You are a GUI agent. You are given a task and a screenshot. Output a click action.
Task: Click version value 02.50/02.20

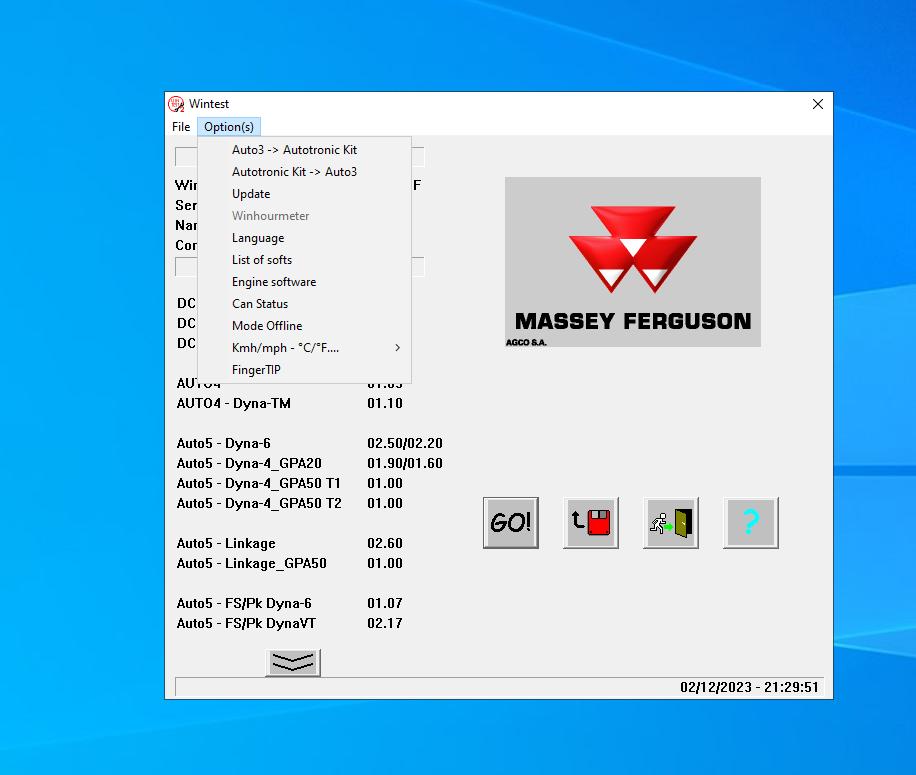click(405, 443)
